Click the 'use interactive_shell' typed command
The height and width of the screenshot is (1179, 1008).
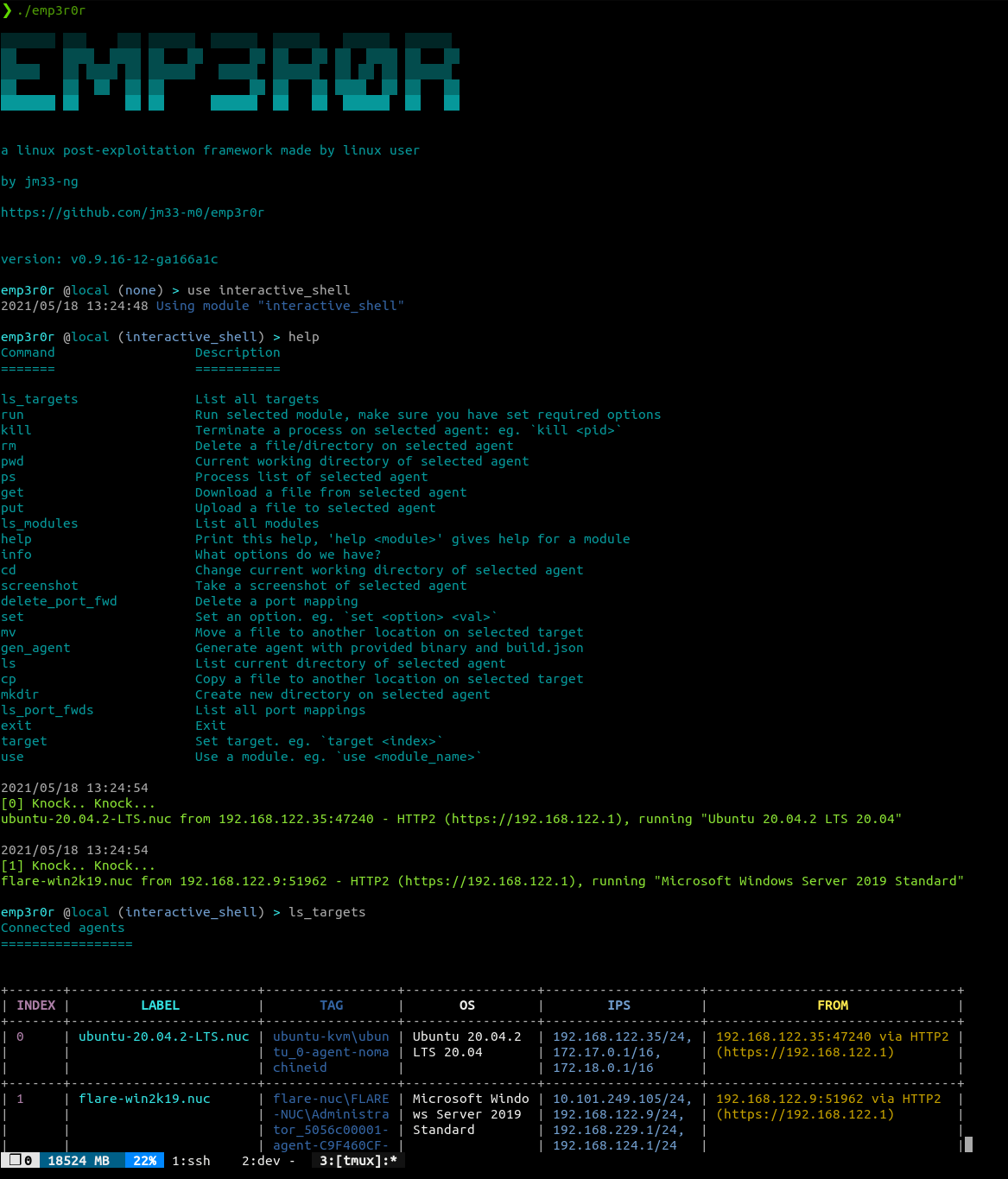click(269, 290)
